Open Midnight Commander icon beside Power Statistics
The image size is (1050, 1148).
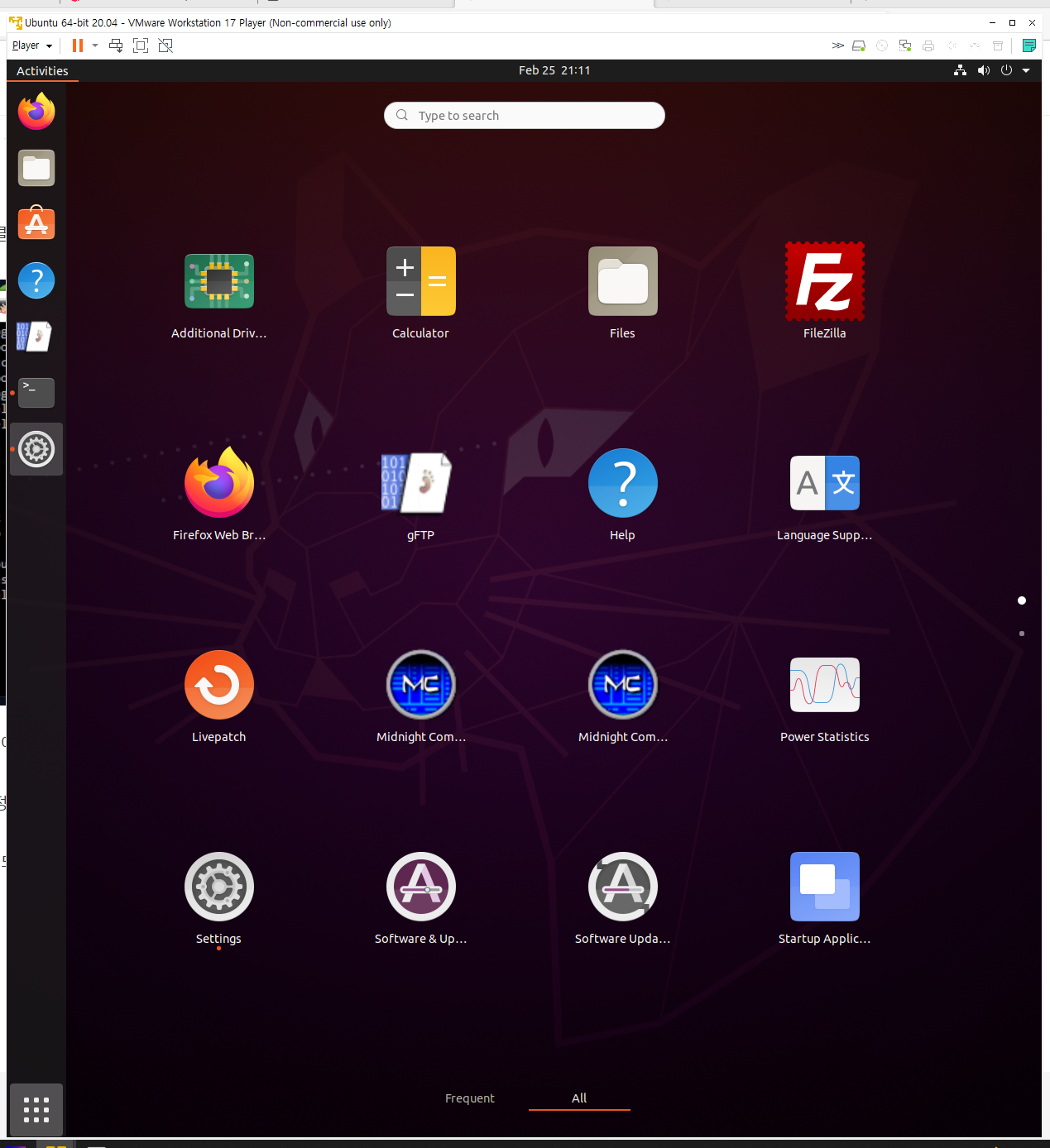click(x=622, y=685)
